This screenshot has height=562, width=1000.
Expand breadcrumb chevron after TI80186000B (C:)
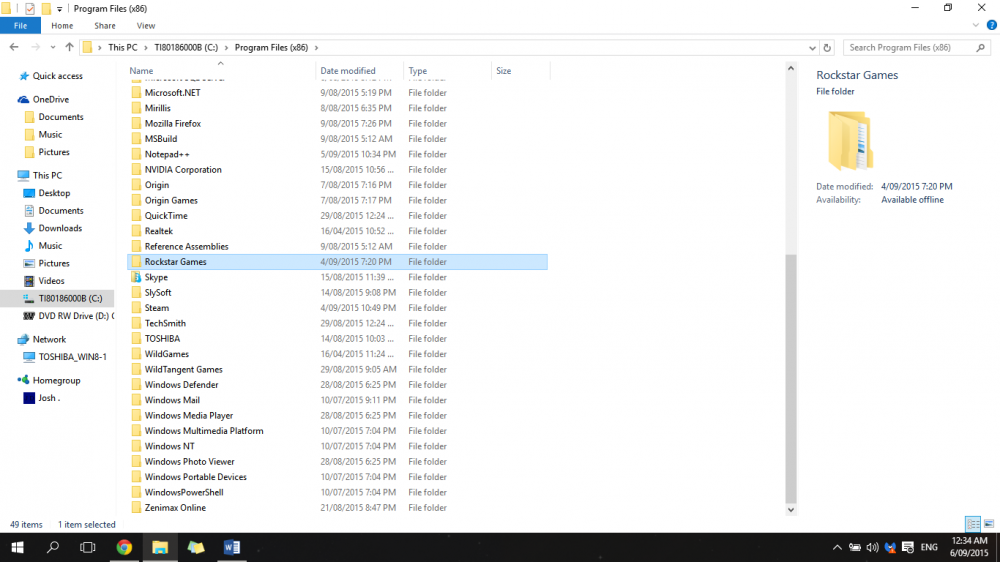226,48
